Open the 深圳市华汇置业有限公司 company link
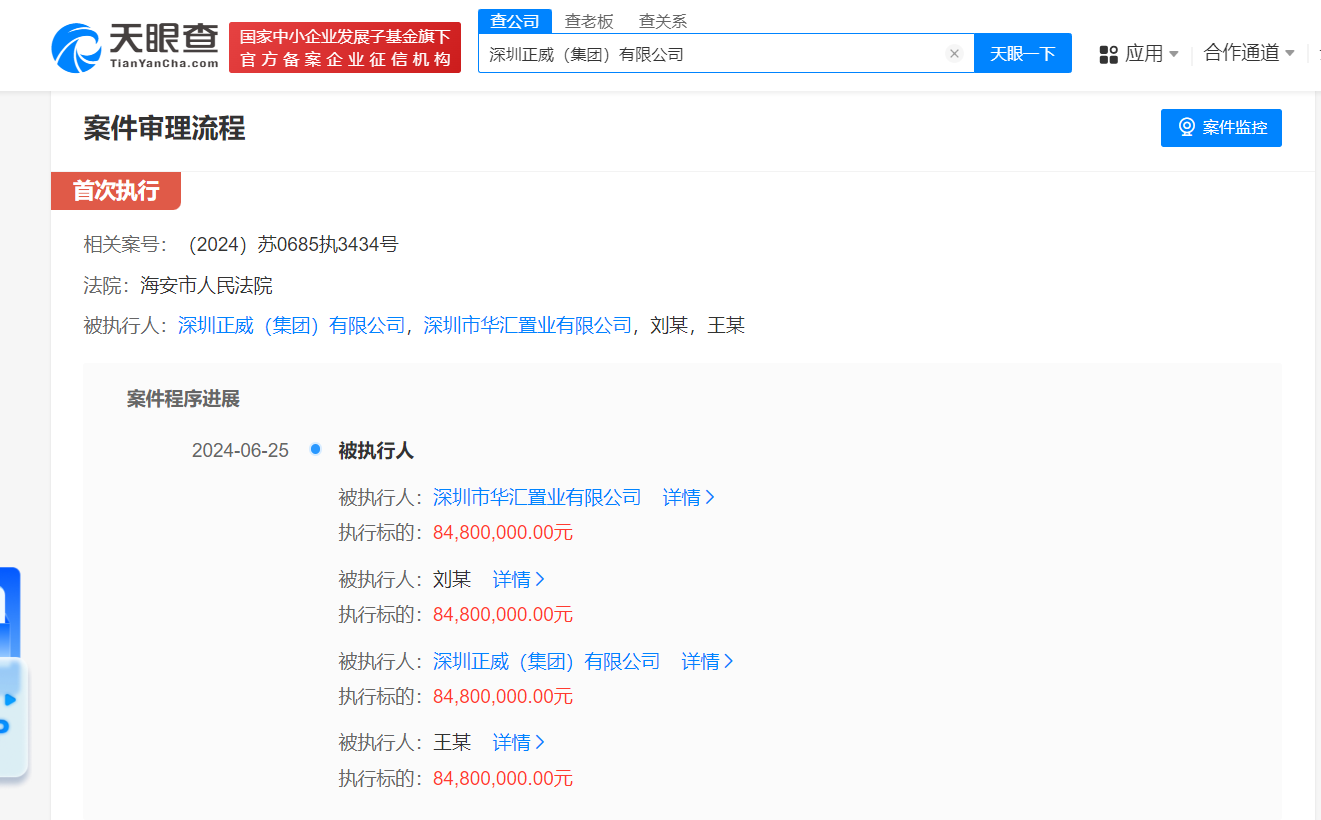The width and height of the screenshot is (1321, 820). (x=534, y=497)
